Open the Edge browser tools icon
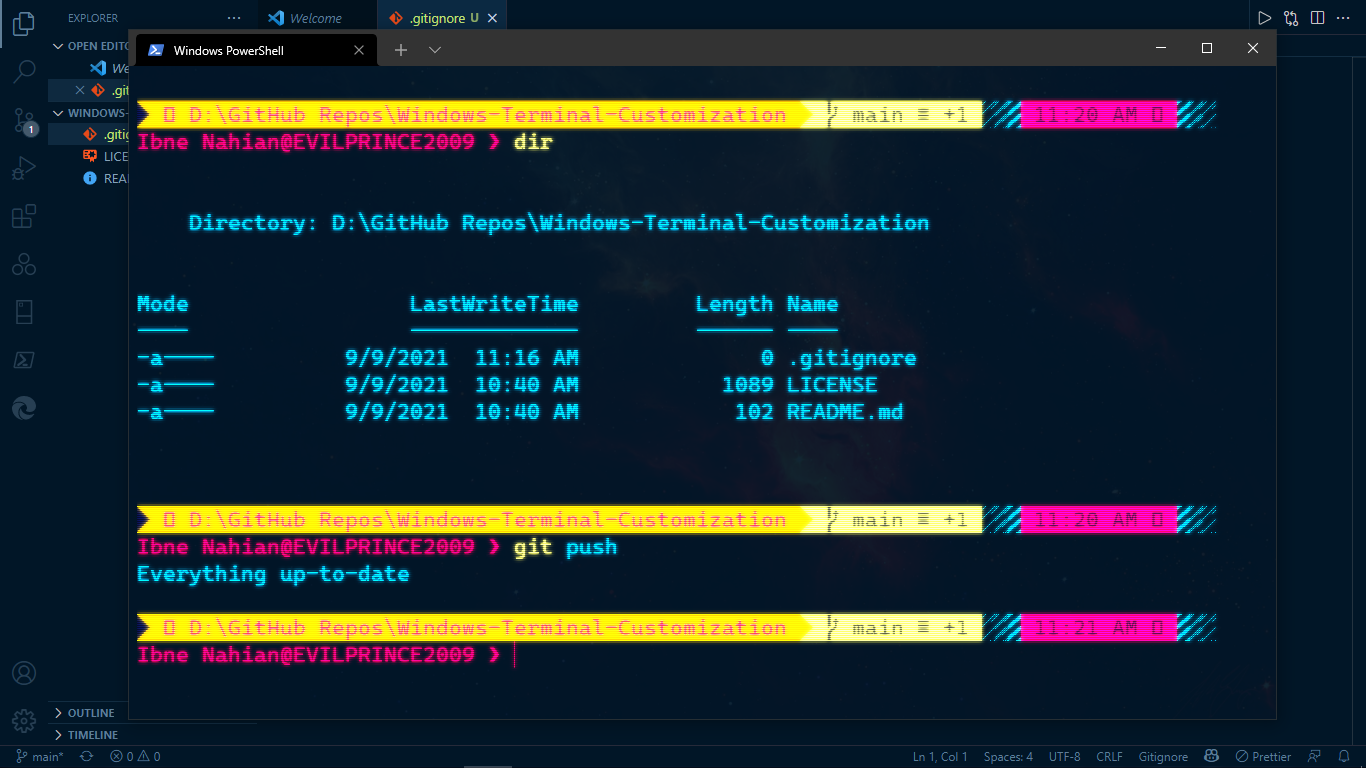This screenshot has width=1366, height=768. [x=24, y=408]
